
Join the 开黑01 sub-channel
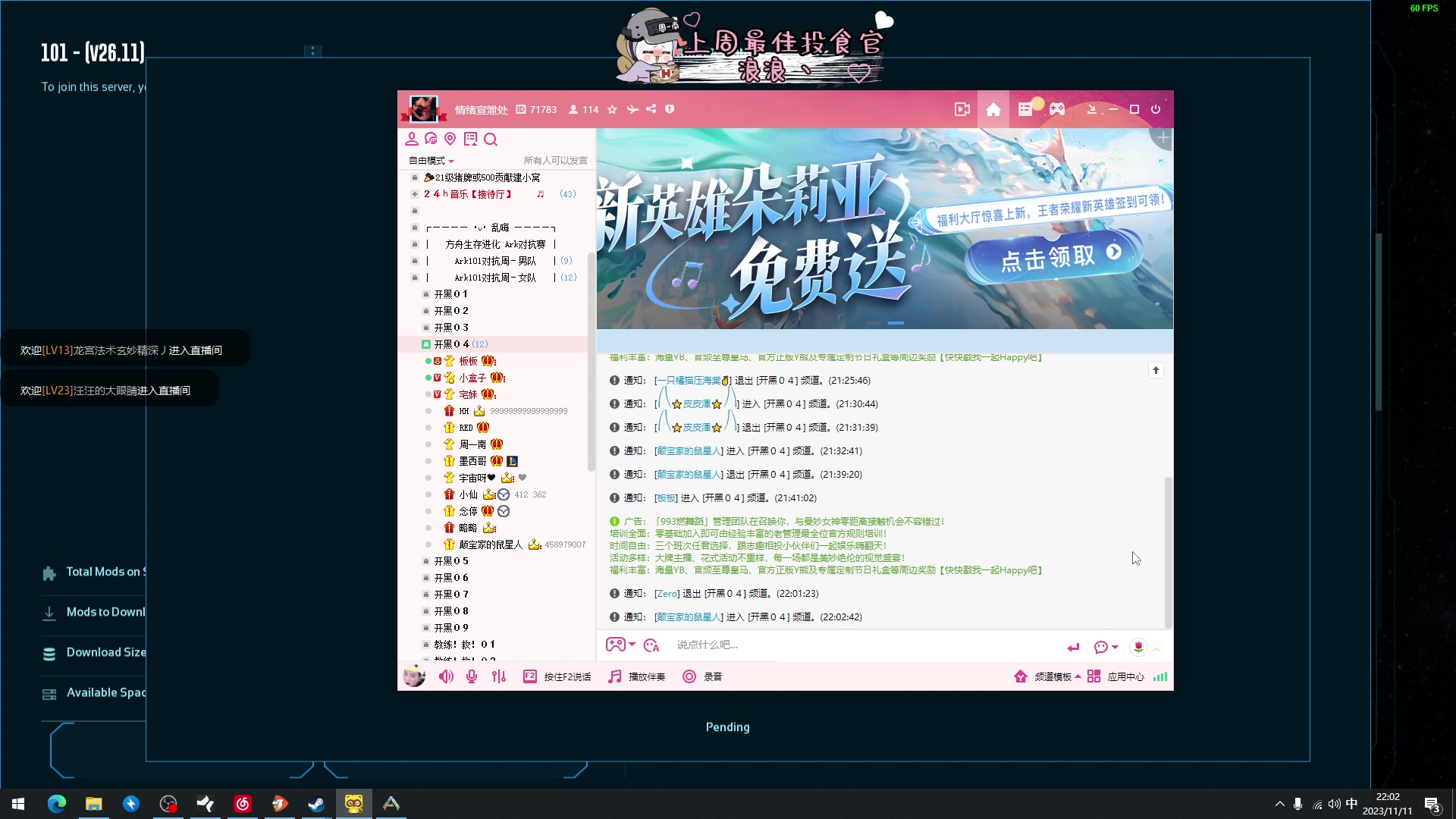pos(451,294)
